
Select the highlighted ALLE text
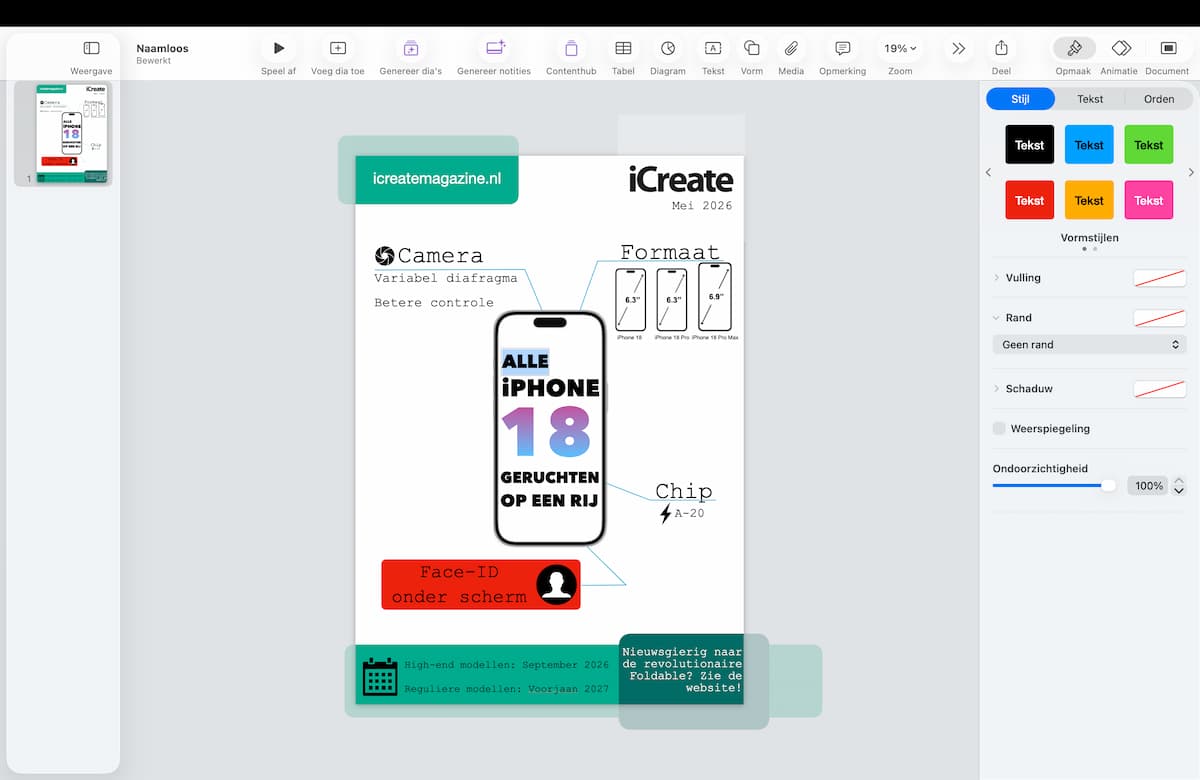[525, 361]
